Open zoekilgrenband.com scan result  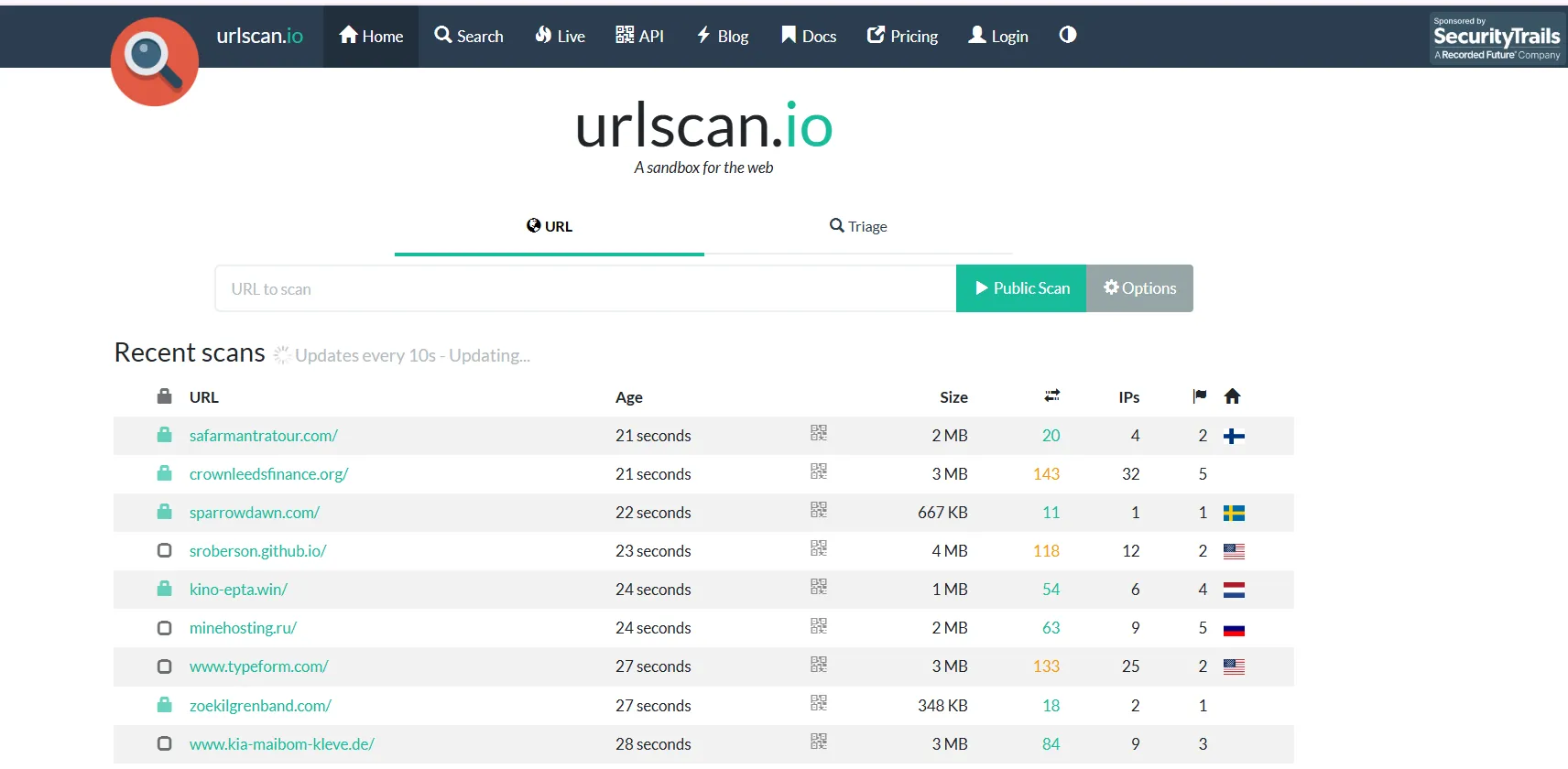pos(260,706)
